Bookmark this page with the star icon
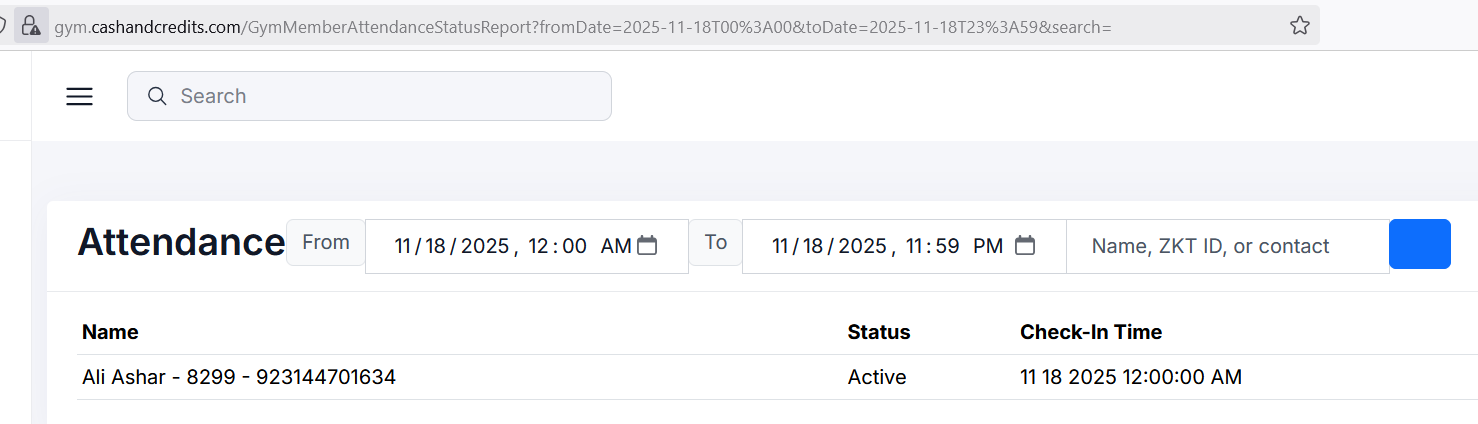 click(1299, 26)
